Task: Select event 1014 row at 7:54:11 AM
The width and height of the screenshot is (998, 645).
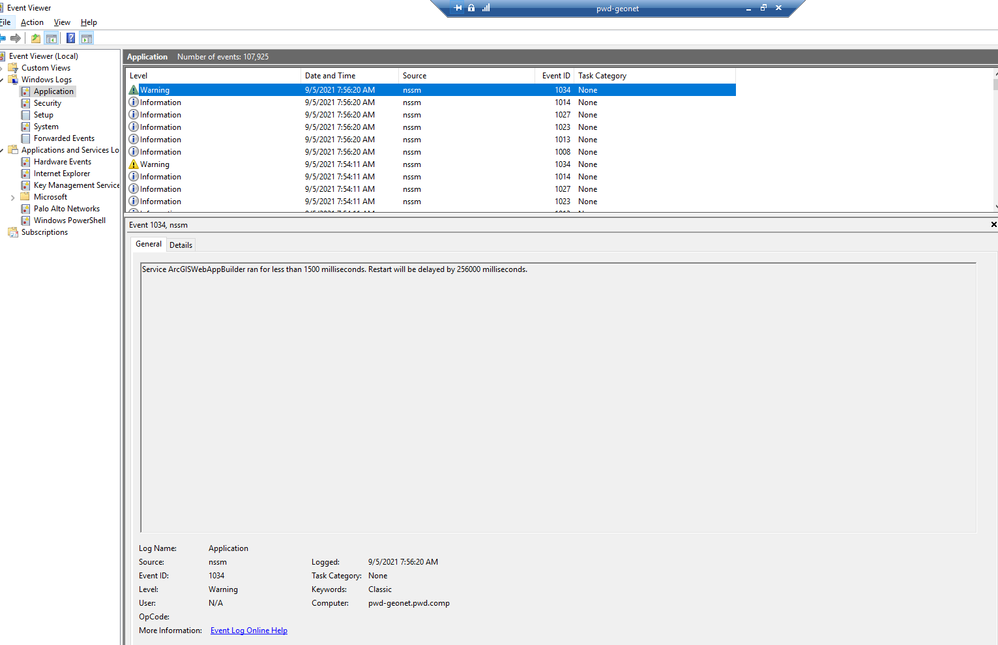Action: pyautogui.click(x=432, y=177)
